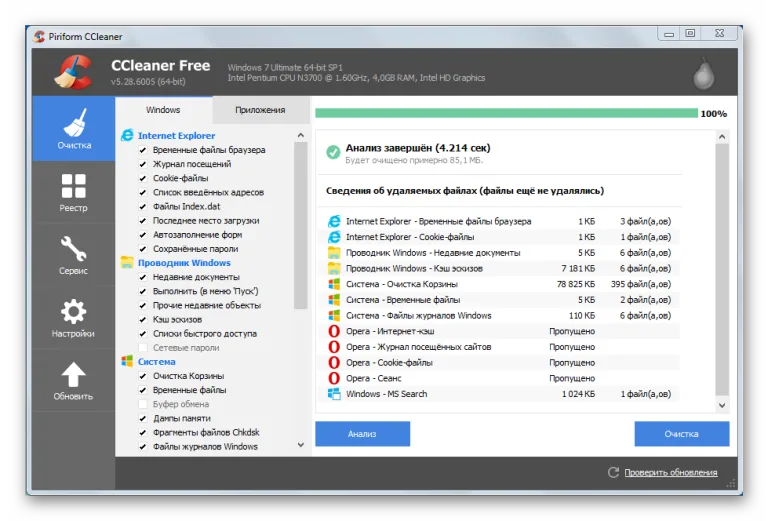
Task: Click the results pane scrollbar thumb
Action: pos(722,269)
